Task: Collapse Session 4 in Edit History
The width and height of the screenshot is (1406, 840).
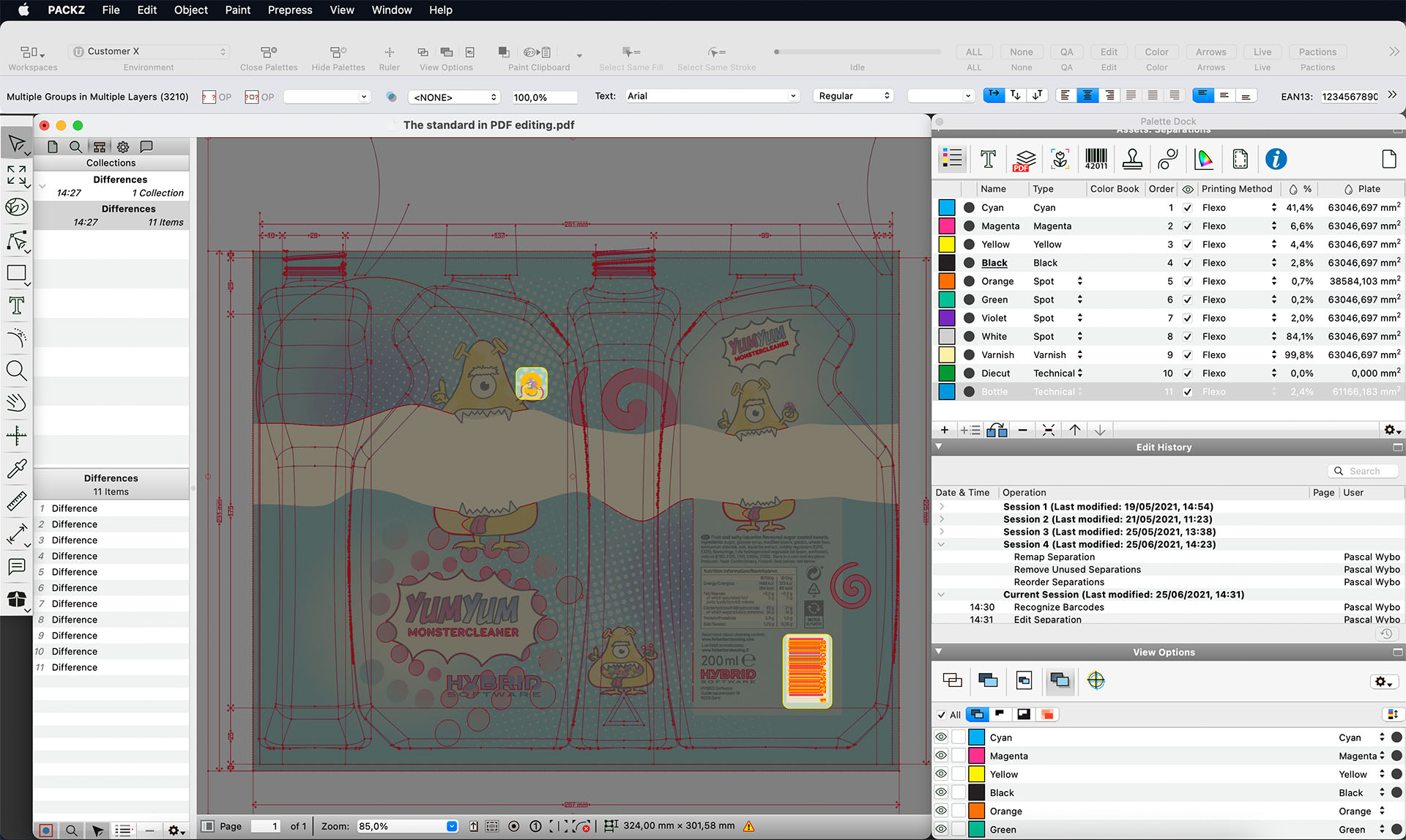Action: tap(942, 544)
